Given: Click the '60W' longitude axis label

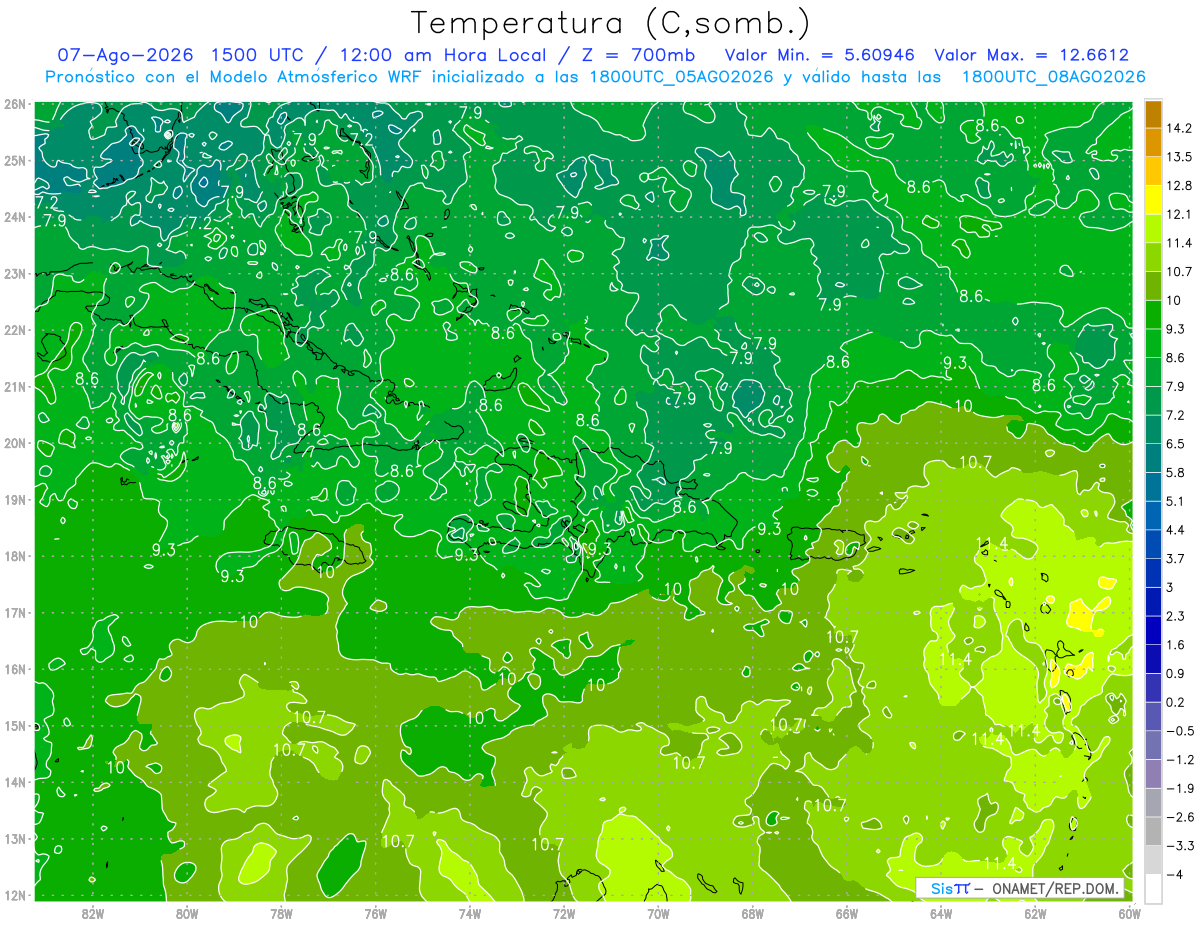Looking at the screenshot, I should click(x=1128, y=913).
